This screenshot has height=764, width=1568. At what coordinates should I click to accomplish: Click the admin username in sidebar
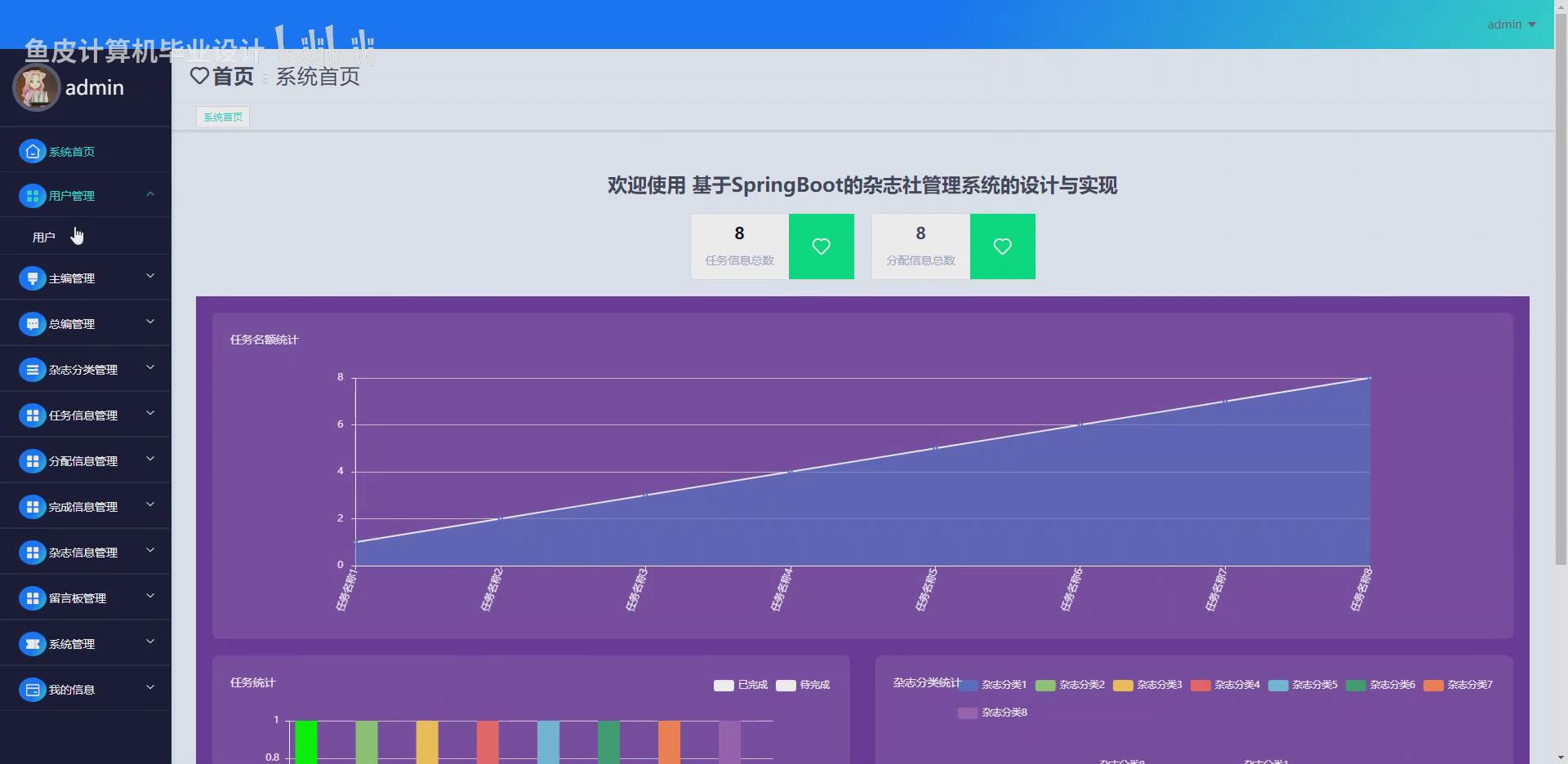95,87
